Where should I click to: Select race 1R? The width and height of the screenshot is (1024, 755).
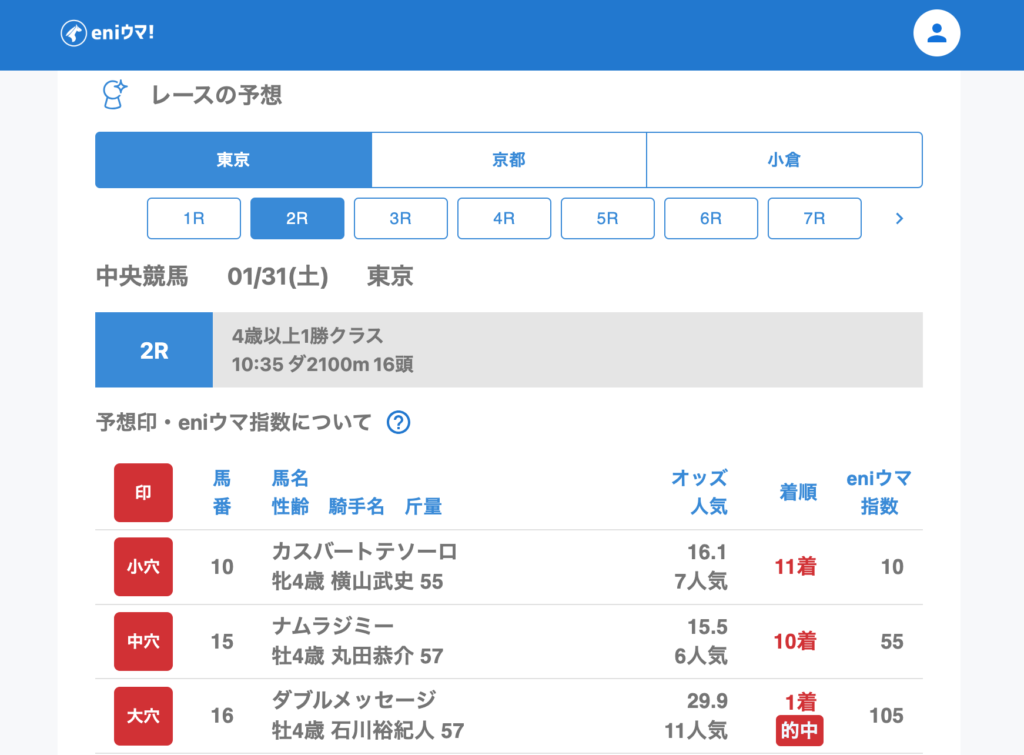(194, 218)
